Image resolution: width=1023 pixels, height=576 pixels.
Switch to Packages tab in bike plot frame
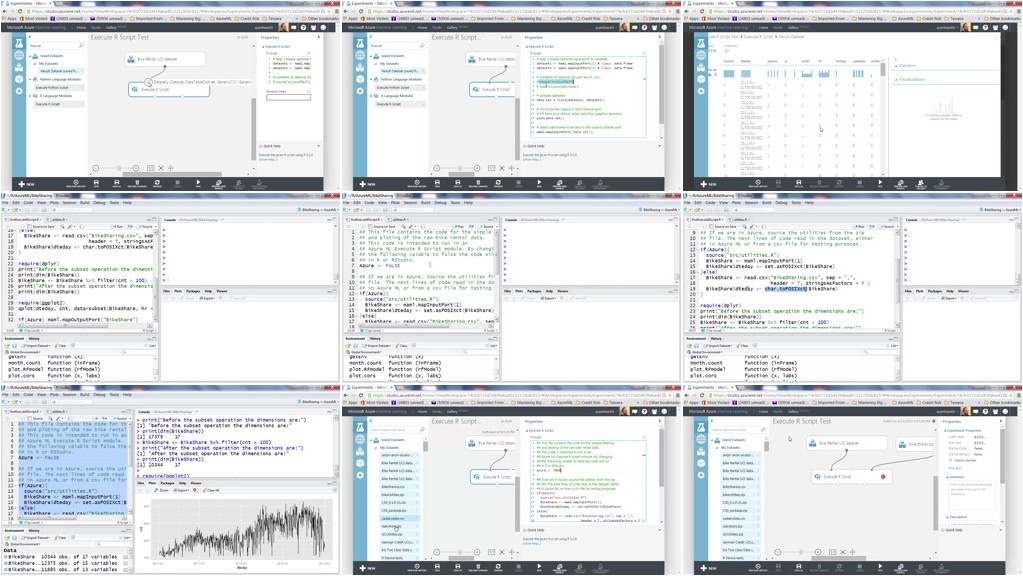tap(167, 483)
